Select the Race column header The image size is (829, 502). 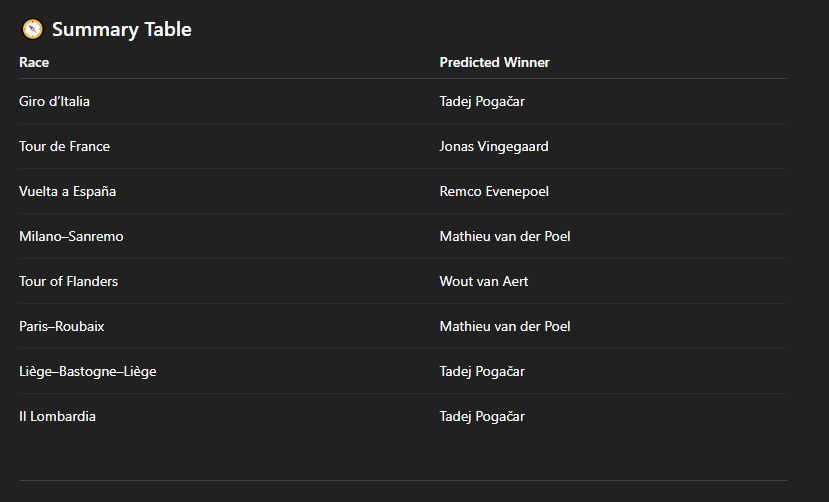pos(34,62)
